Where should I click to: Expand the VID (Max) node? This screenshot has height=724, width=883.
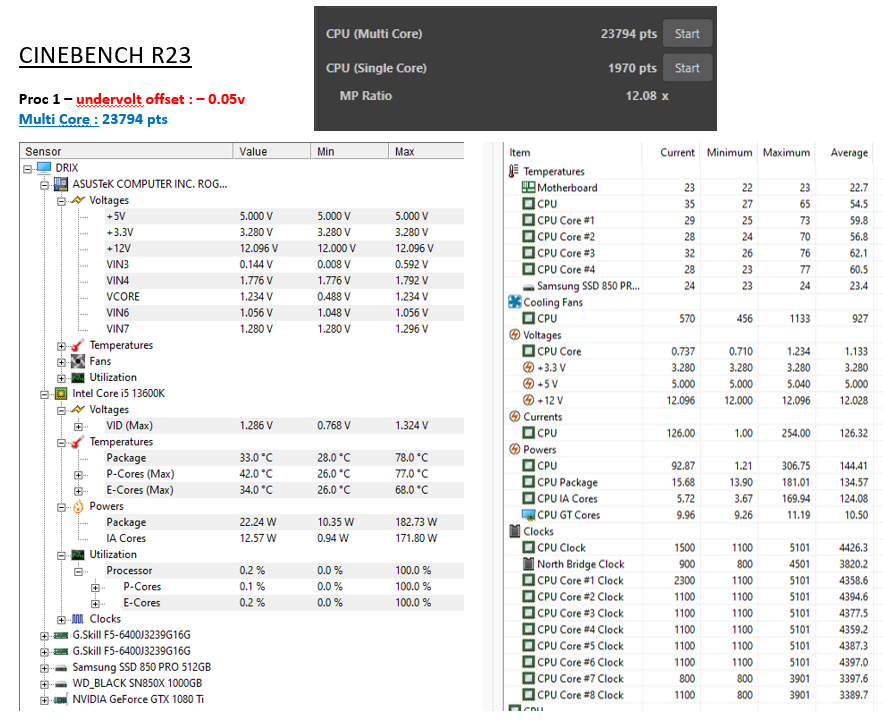click(78, 427)
